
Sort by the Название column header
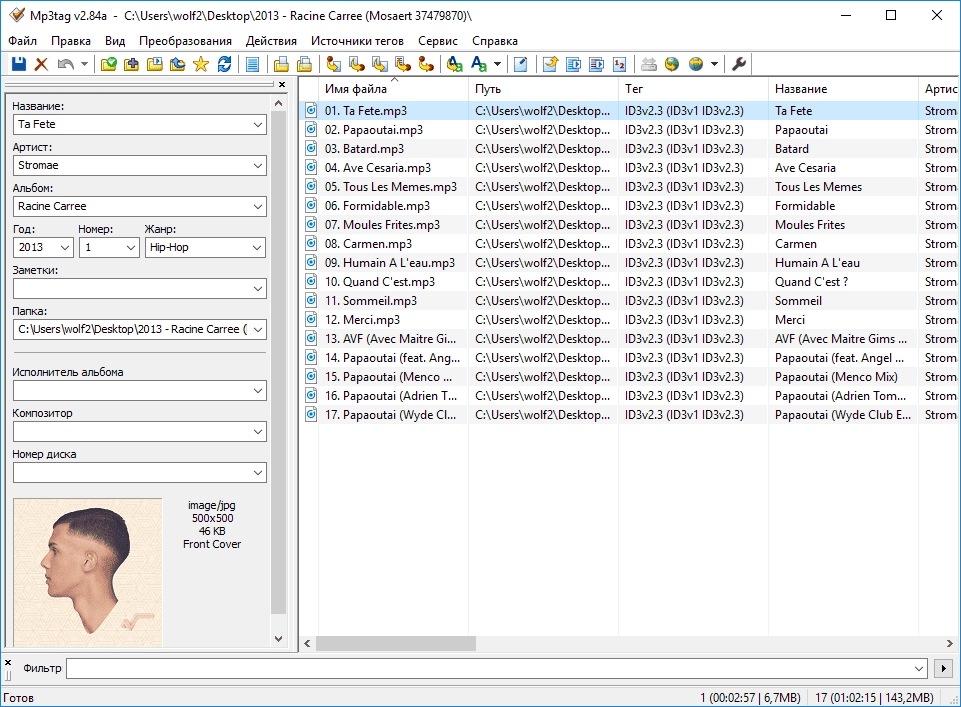pyautogui.click(x=843, y=89)
